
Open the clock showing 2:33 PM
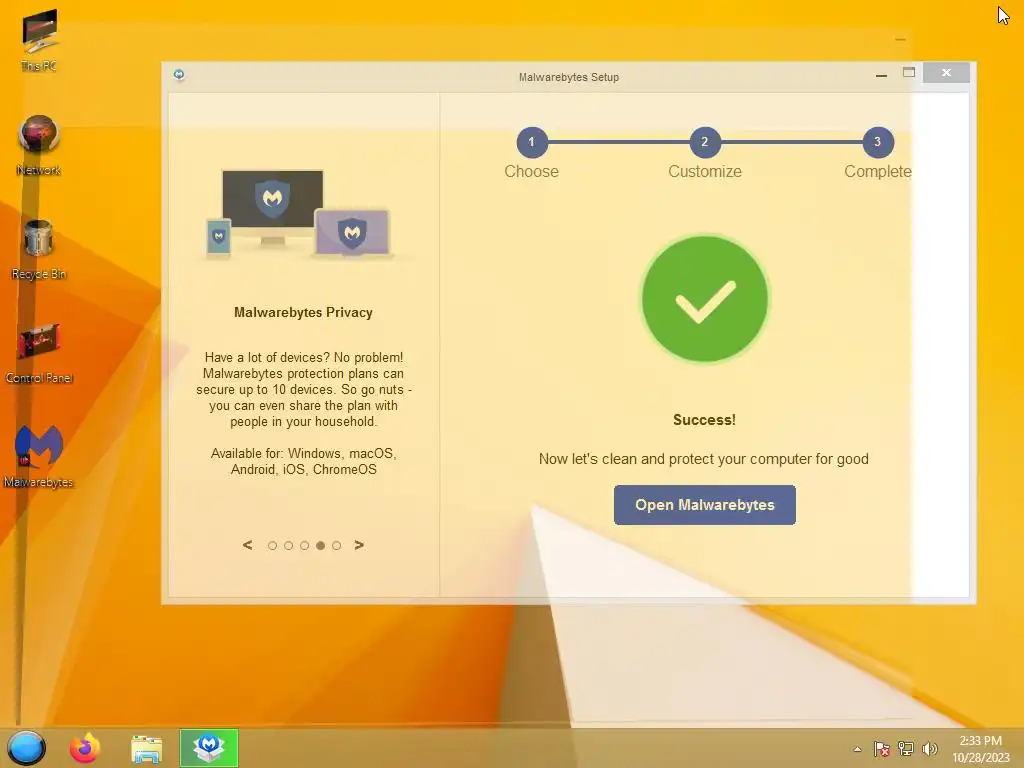(980, 749)
